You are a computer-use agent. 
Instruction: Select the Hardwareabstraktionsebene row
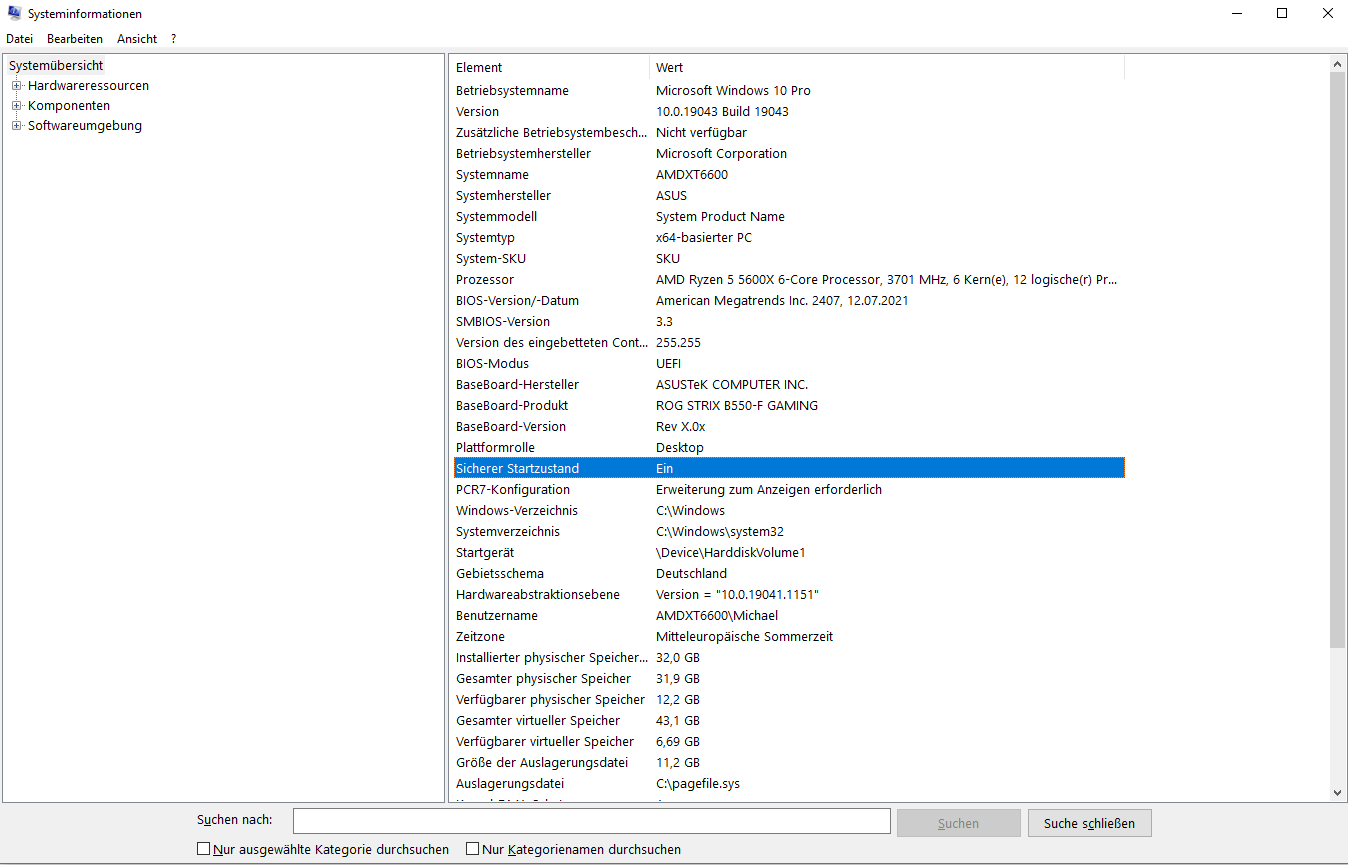[789, 594]
